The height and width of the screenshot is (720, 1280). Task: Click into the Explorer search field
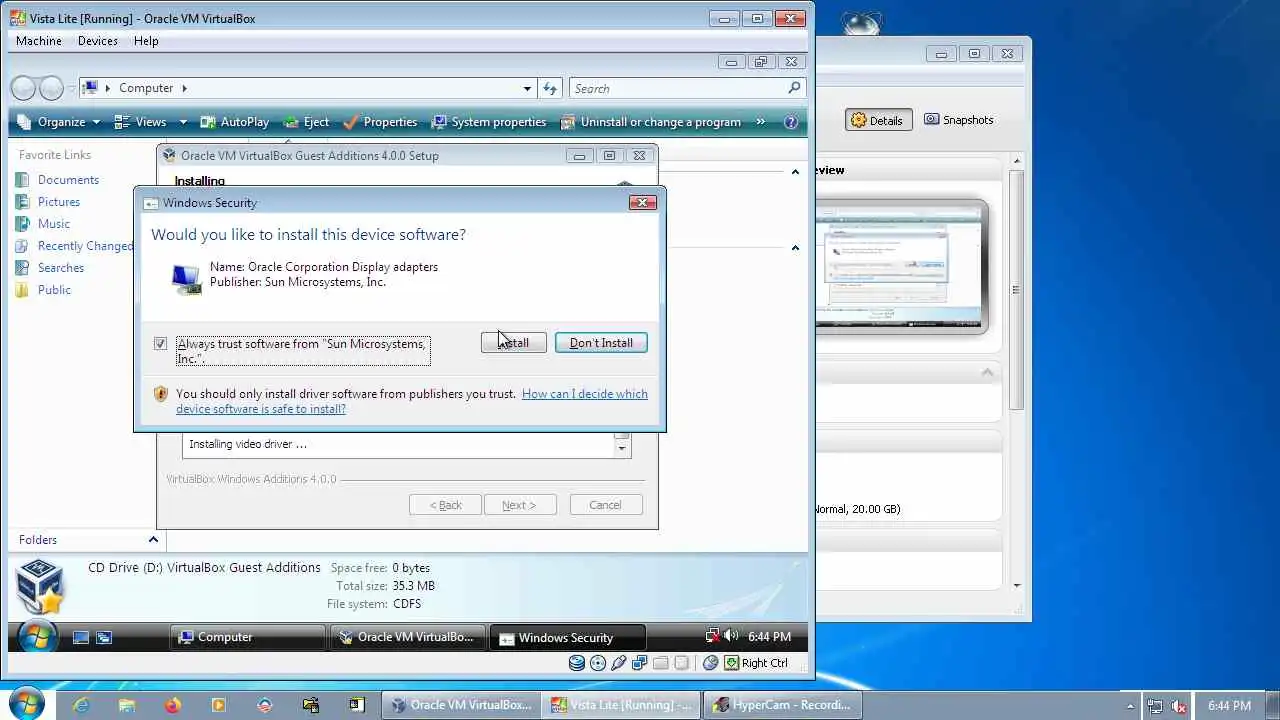[x=678, y=88]
